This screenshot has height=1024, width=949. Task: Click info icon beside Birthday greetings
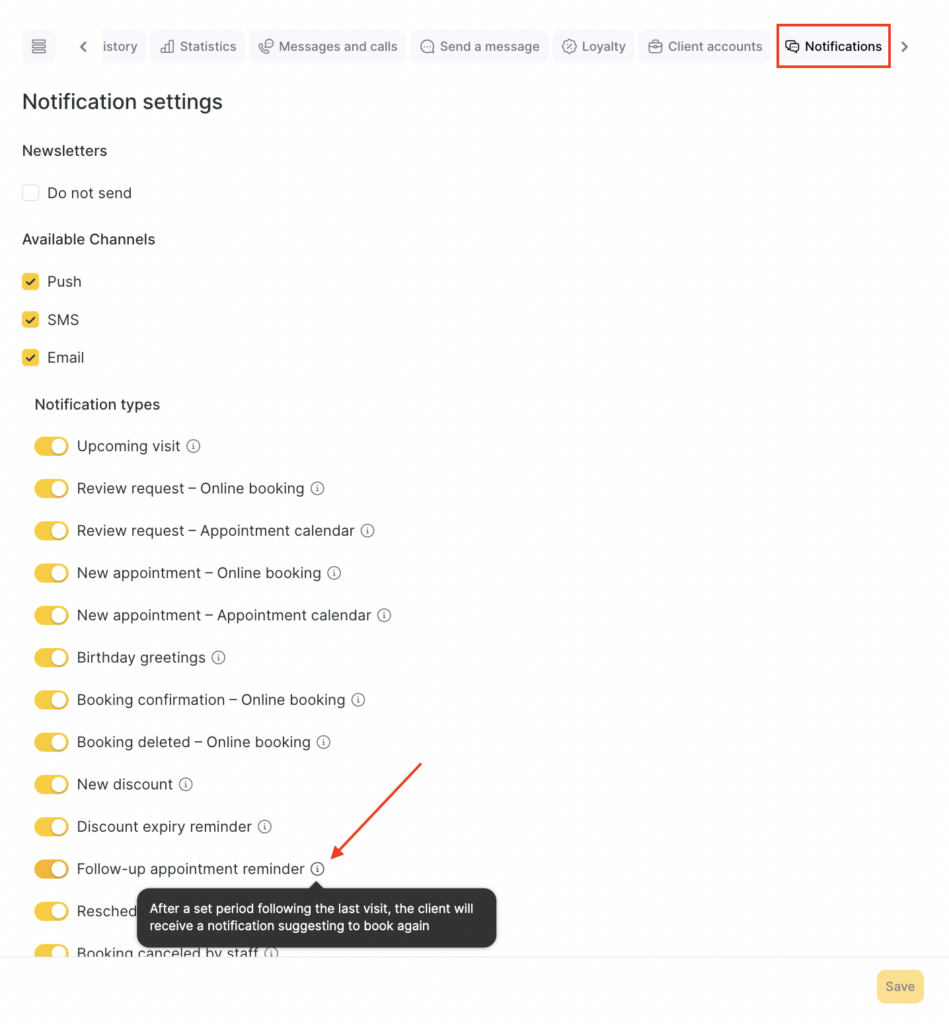pyautogui.click(x=219, y=658)
